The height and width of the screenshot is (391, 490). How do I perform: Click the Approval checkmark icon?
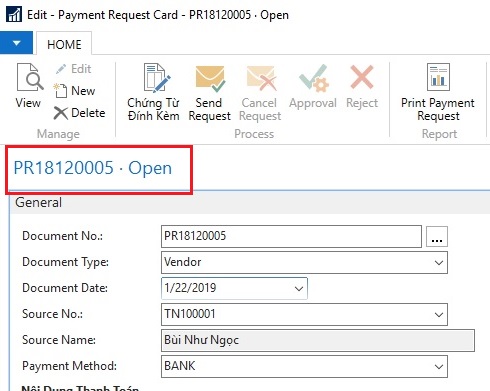tap(313, 78)
